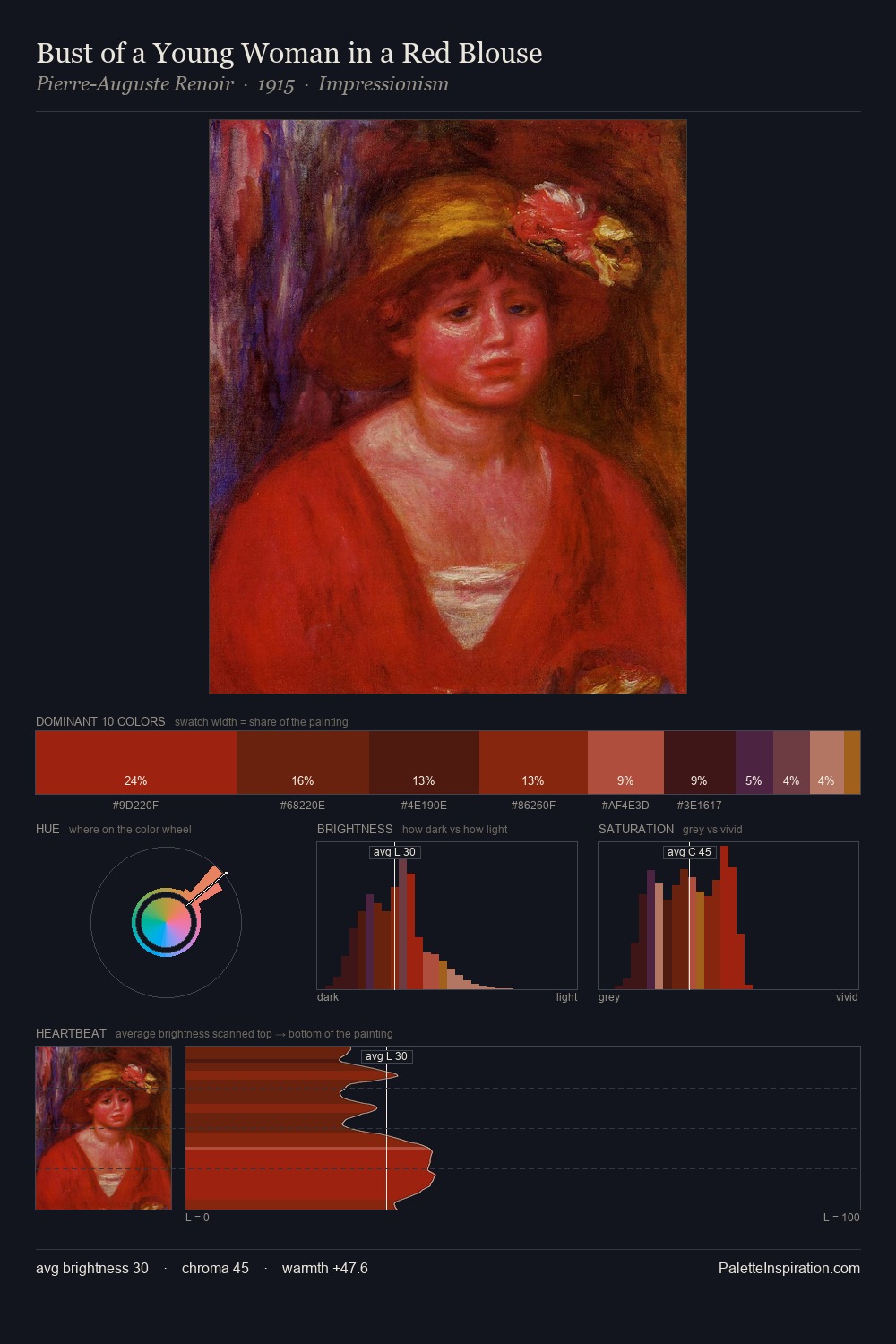This screenshot has height=1344, width=896.
Task: Click the hex code '#9D220F'
Action: click(136, 805)
